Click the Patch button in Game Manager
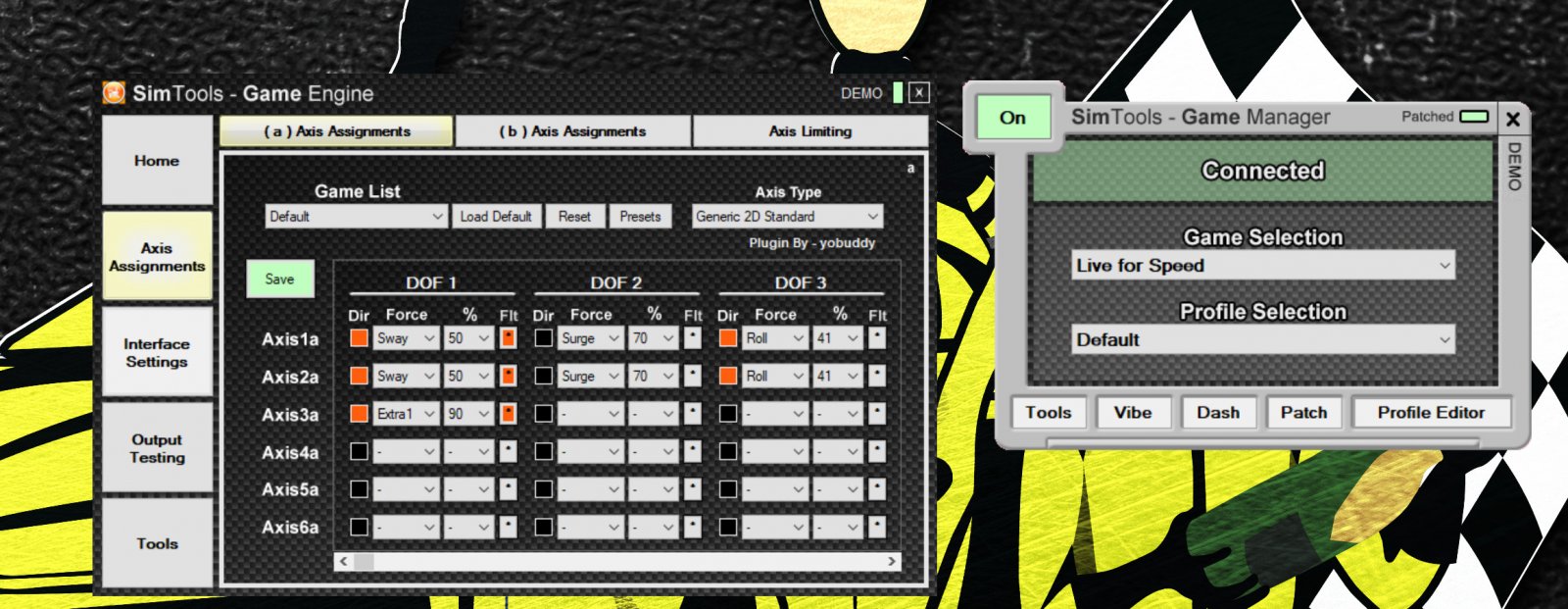Screen dimensions: 1568x609 (x=1303, y=413)
